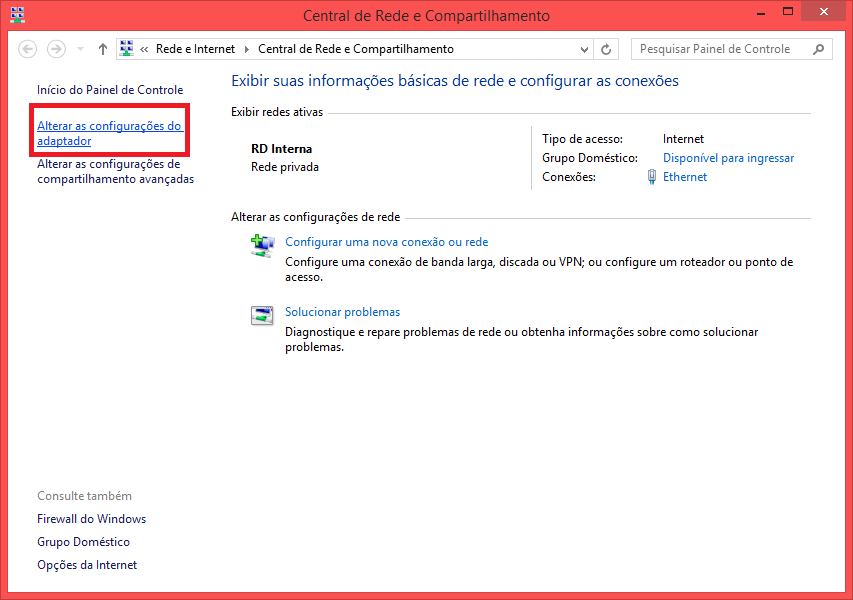Select the Rede e Internet breadcrumb
This screenshot has width=853, height=600.
tap(196, 49)
